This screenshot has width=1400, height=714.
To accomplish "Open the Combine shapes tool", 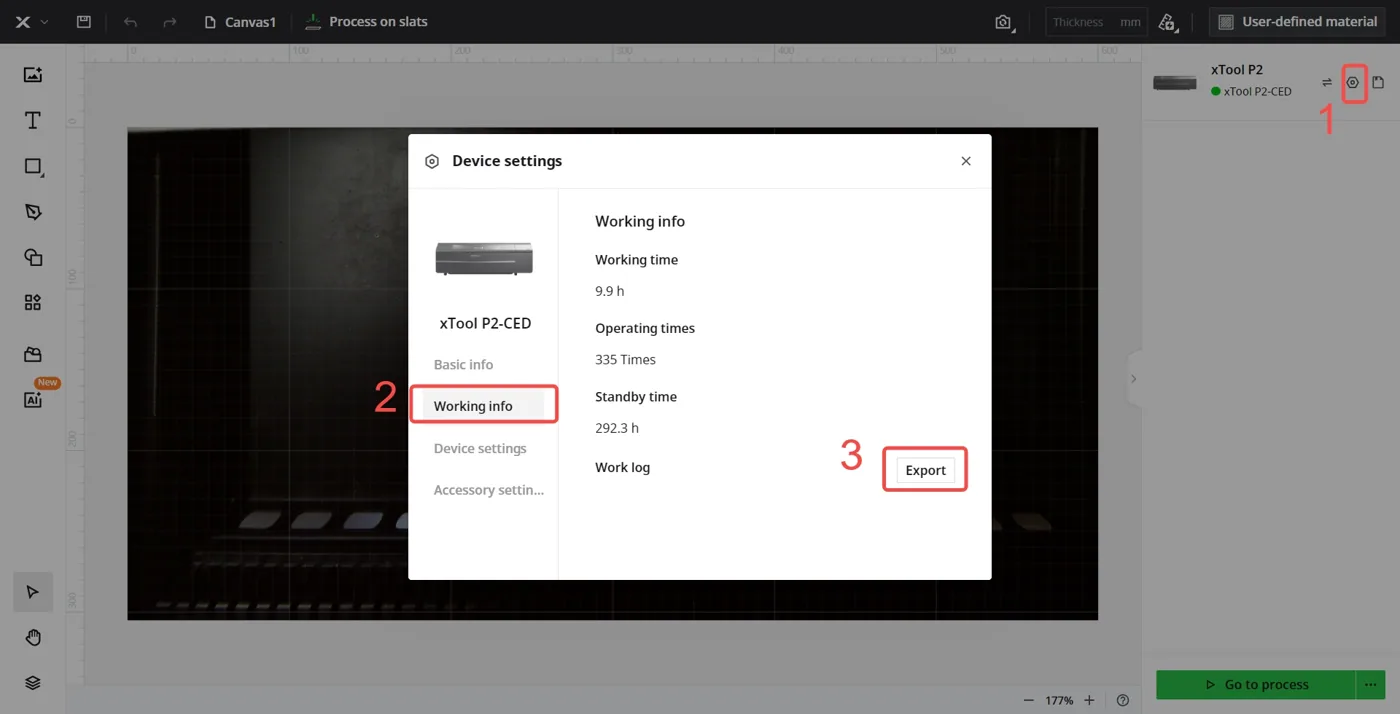I will pos(33,257).
